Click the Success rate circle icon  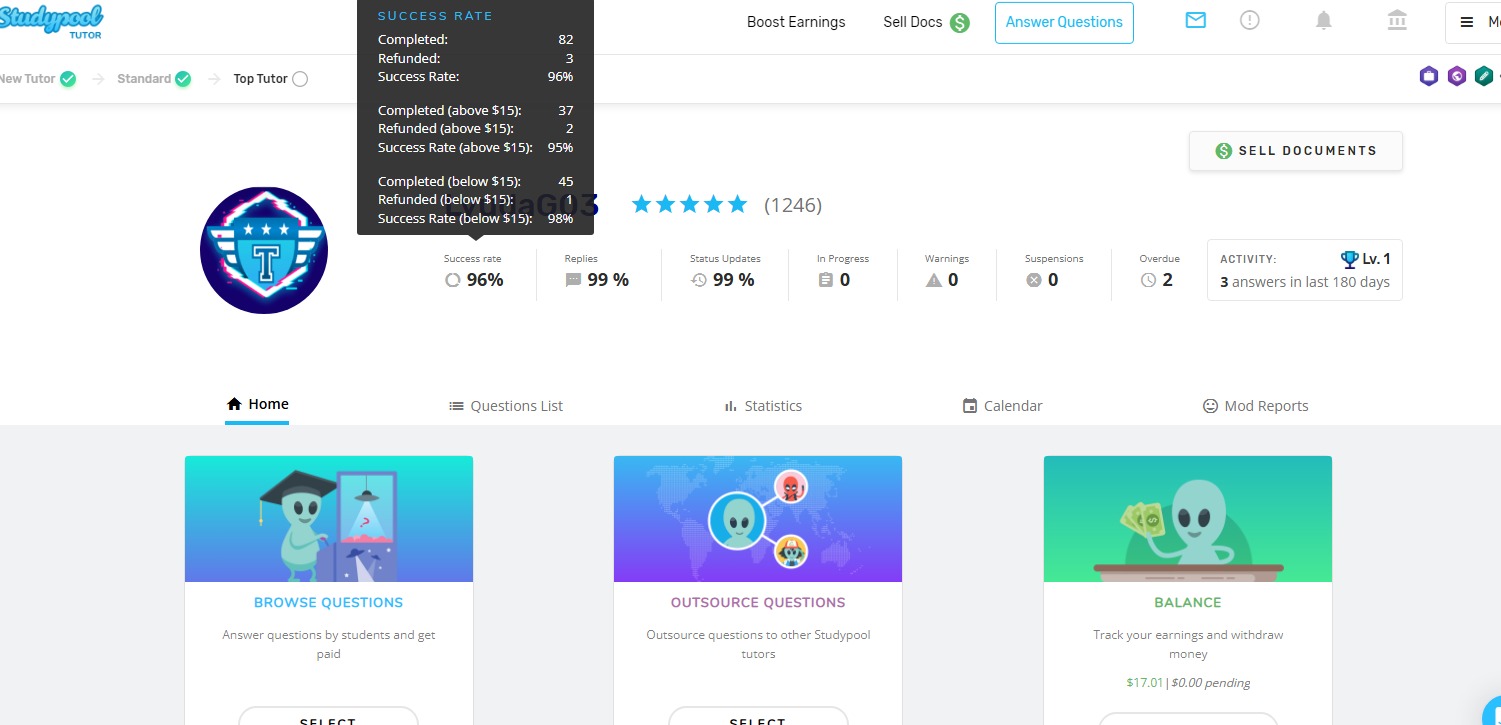coord(453,281)
